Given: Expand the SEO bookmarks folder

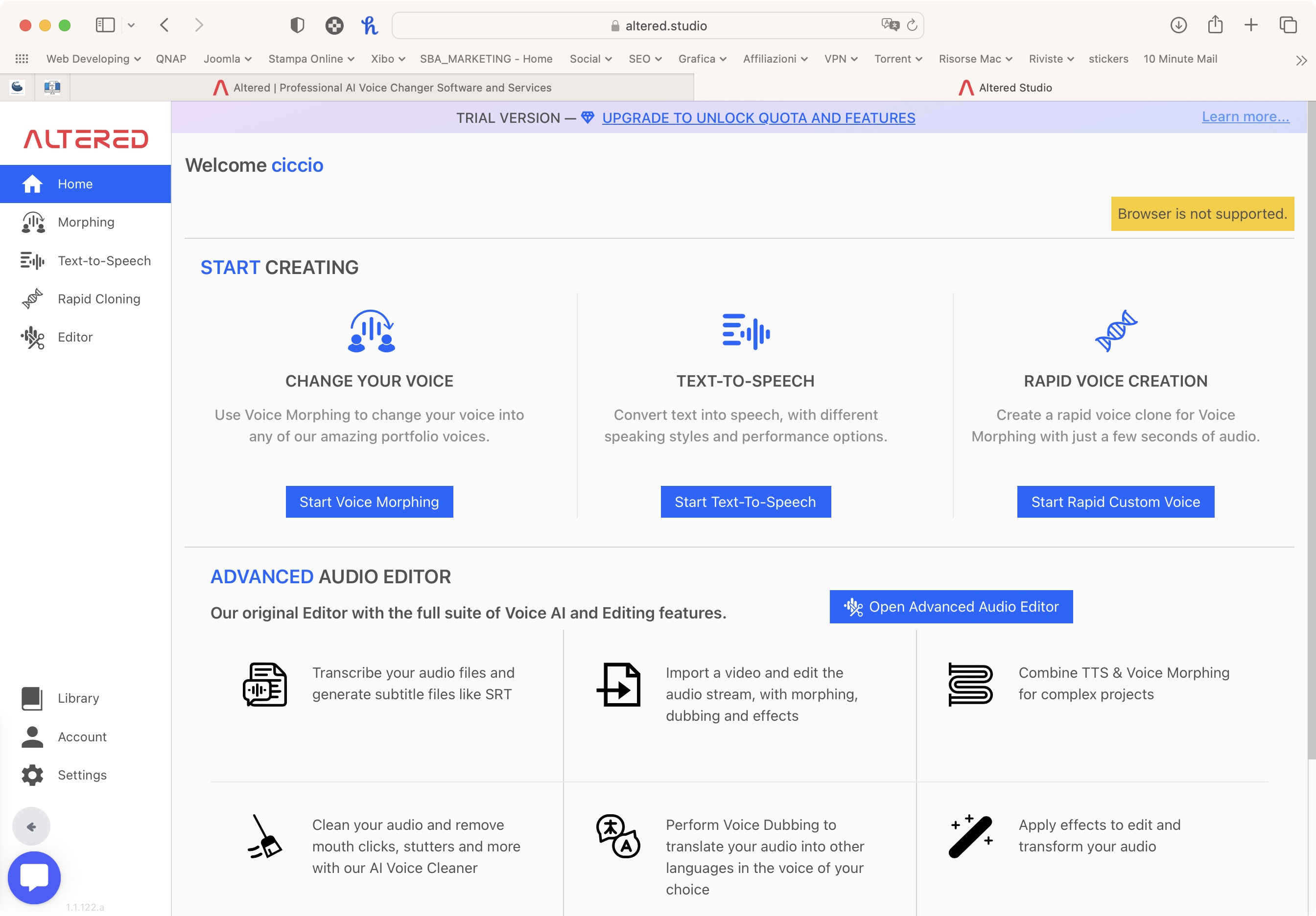Looking at the screenshot, I should pos(645,59).
